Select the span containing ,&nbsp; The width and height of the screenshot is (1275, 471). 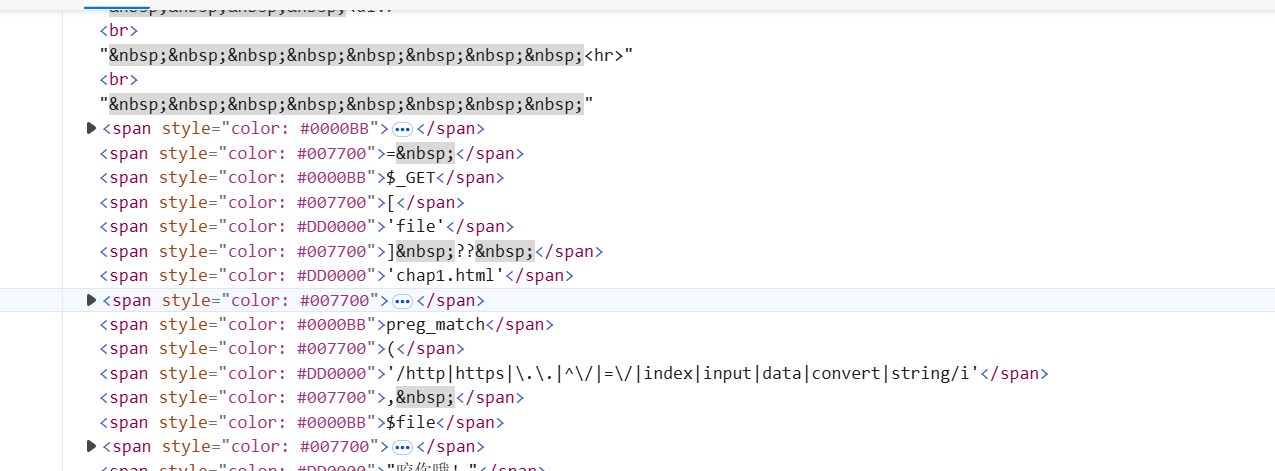[311, 397]
